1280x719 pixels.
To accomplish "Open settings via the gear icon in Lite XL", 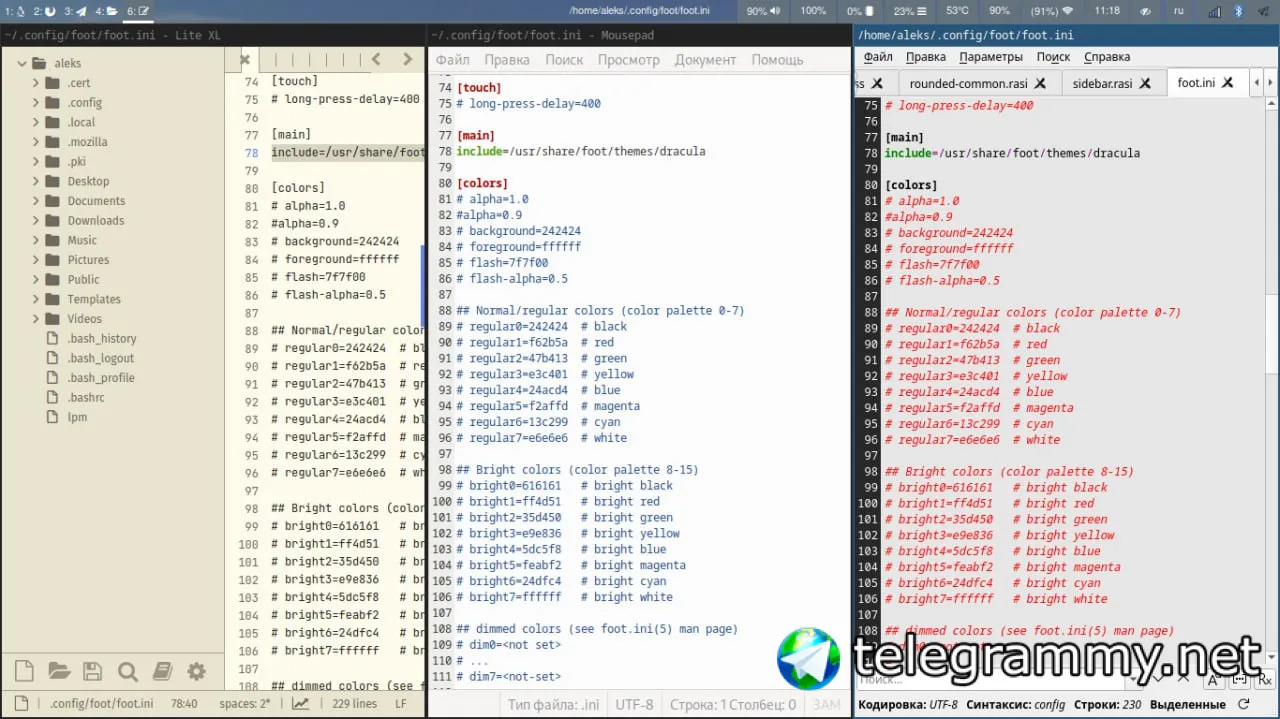I will tap(196, 671).
